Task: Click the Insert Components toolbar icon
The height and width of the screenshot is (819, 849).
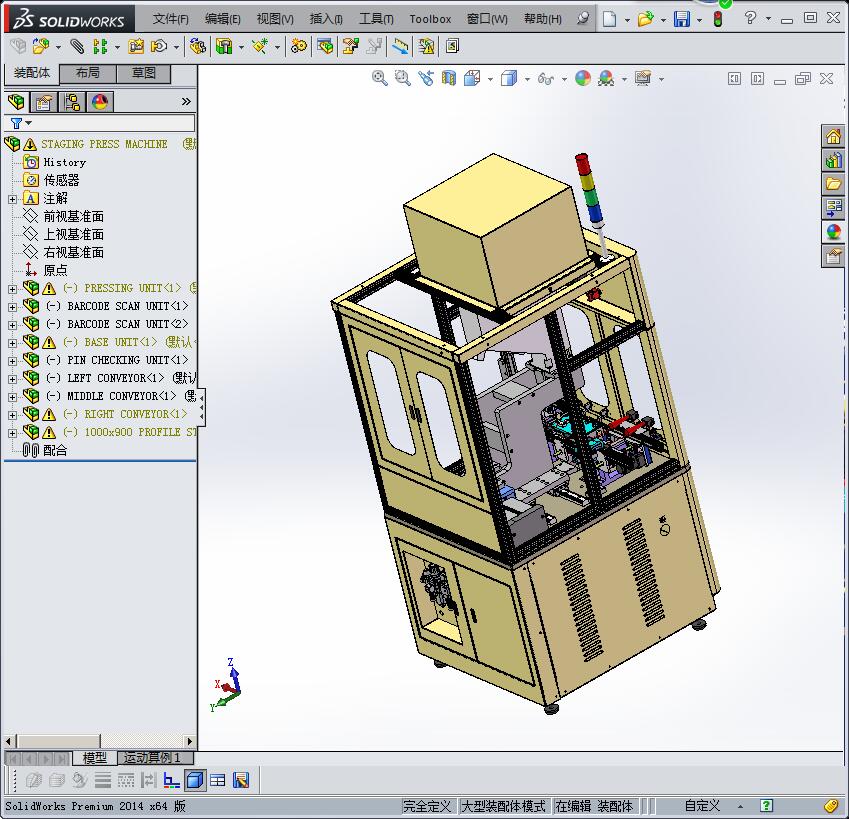Action: pos(41,47)
